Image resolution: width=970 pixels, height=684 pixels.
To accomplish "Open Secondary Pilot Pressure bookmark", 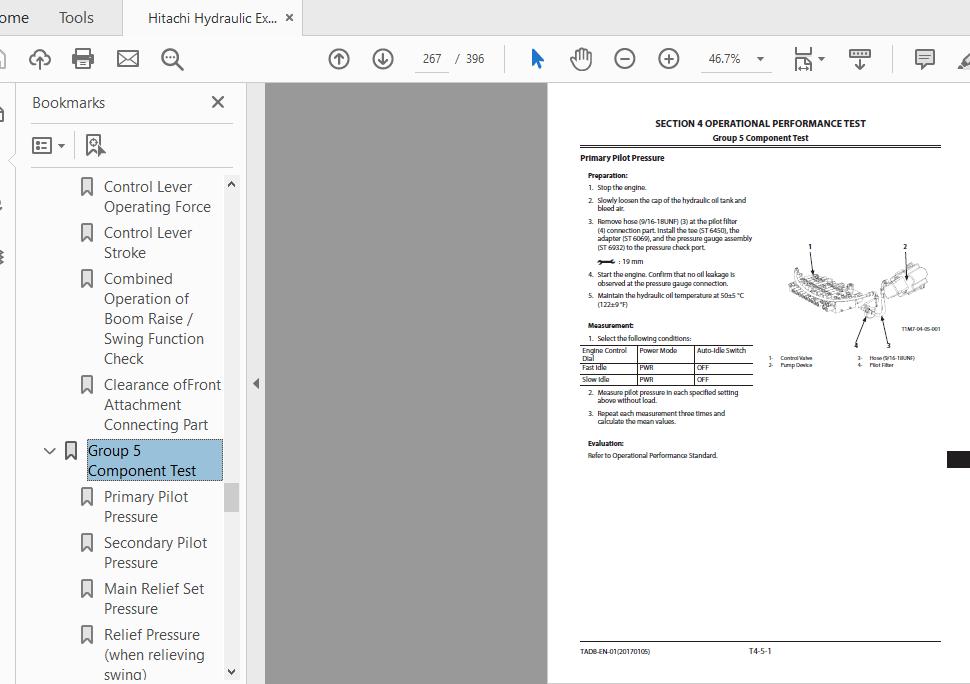I will (x=155, y=552).
